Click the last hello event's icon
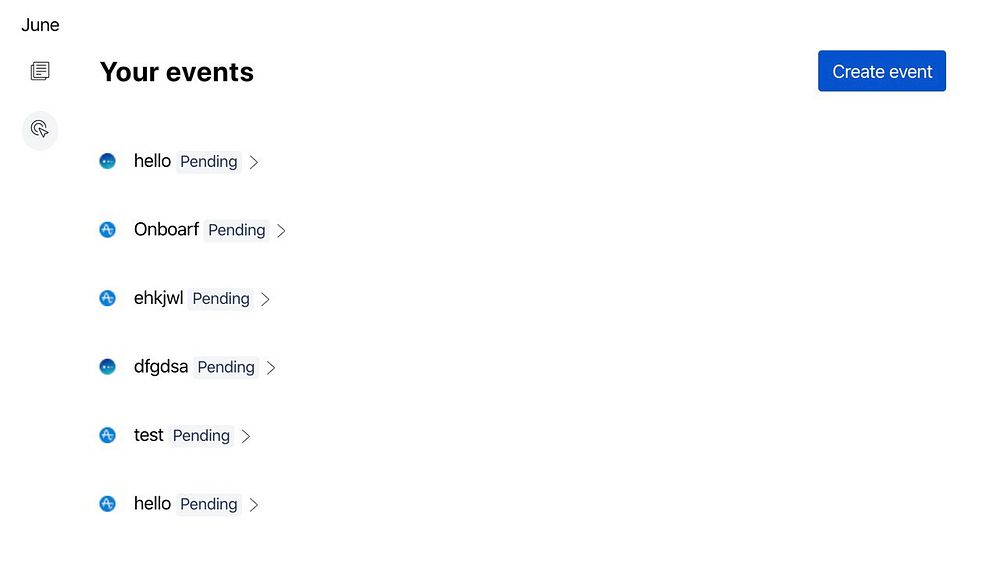Viewport: 1000px width, 561px height. click(108, 504)
